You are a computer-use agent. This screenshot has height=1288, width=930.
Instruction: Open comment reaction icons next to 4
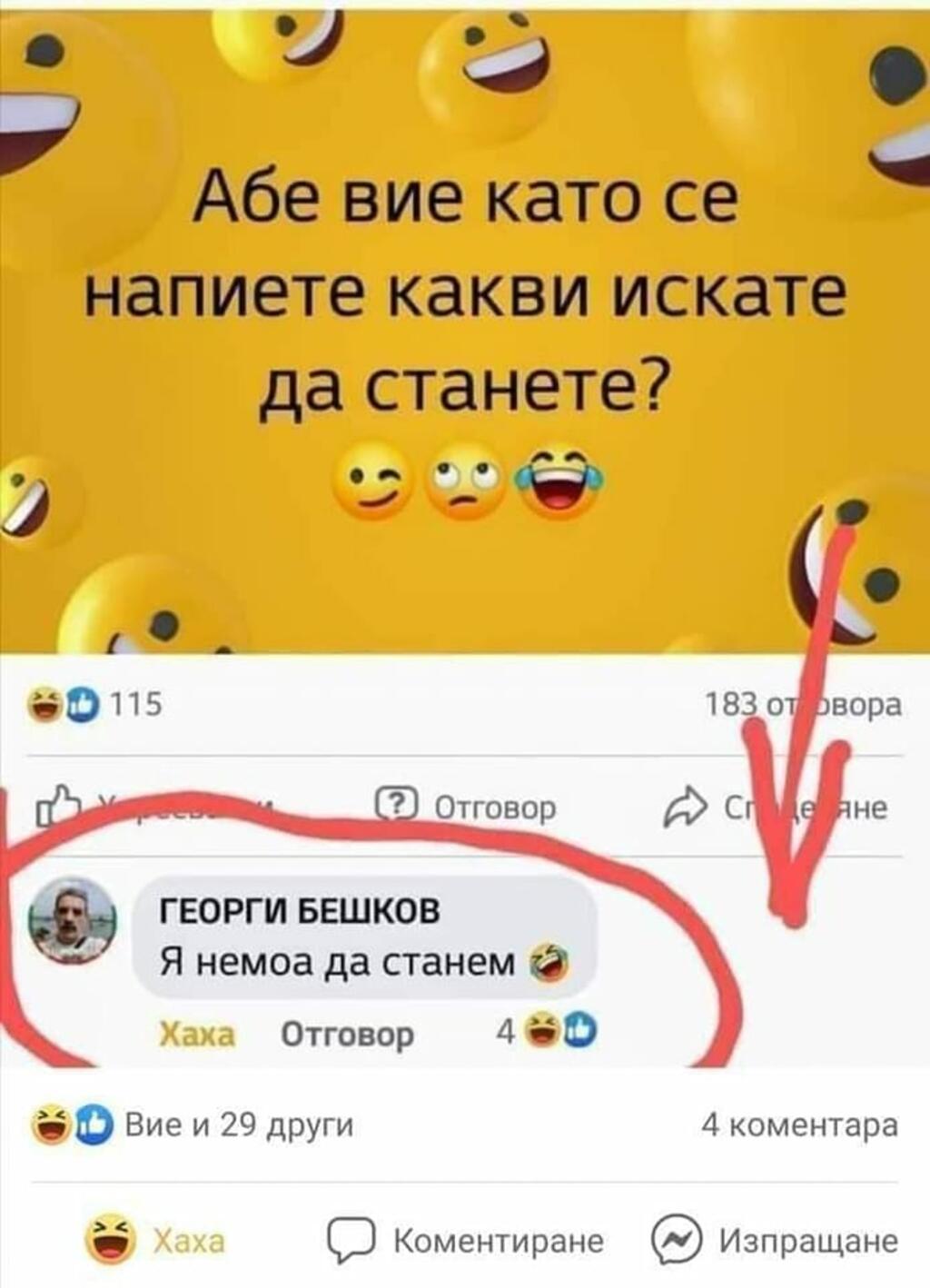point(559,1031)
